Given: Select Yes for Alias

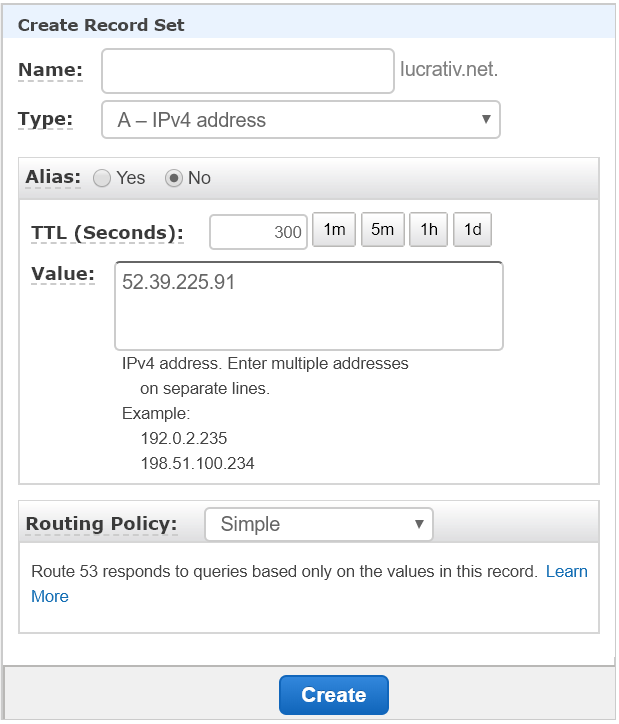Looking at the screenshot, I should [x=102, y=178].
